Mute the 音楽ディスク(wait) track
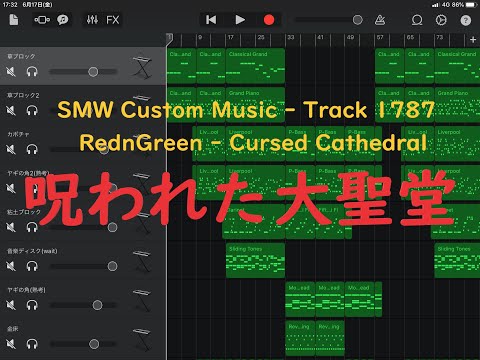The width and height of the screenshot is (480, 360). tap(11, 266)
